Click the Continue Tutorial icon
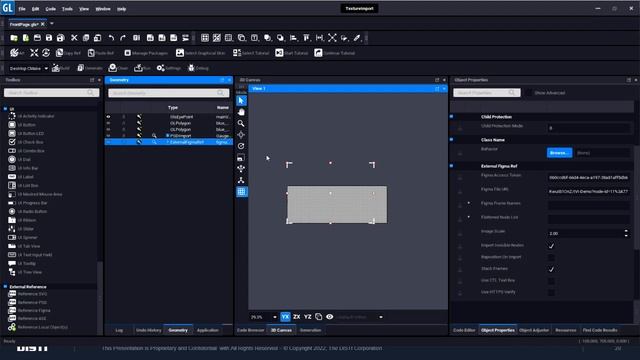This screenshot has width=640, height=360. point(318,53)
